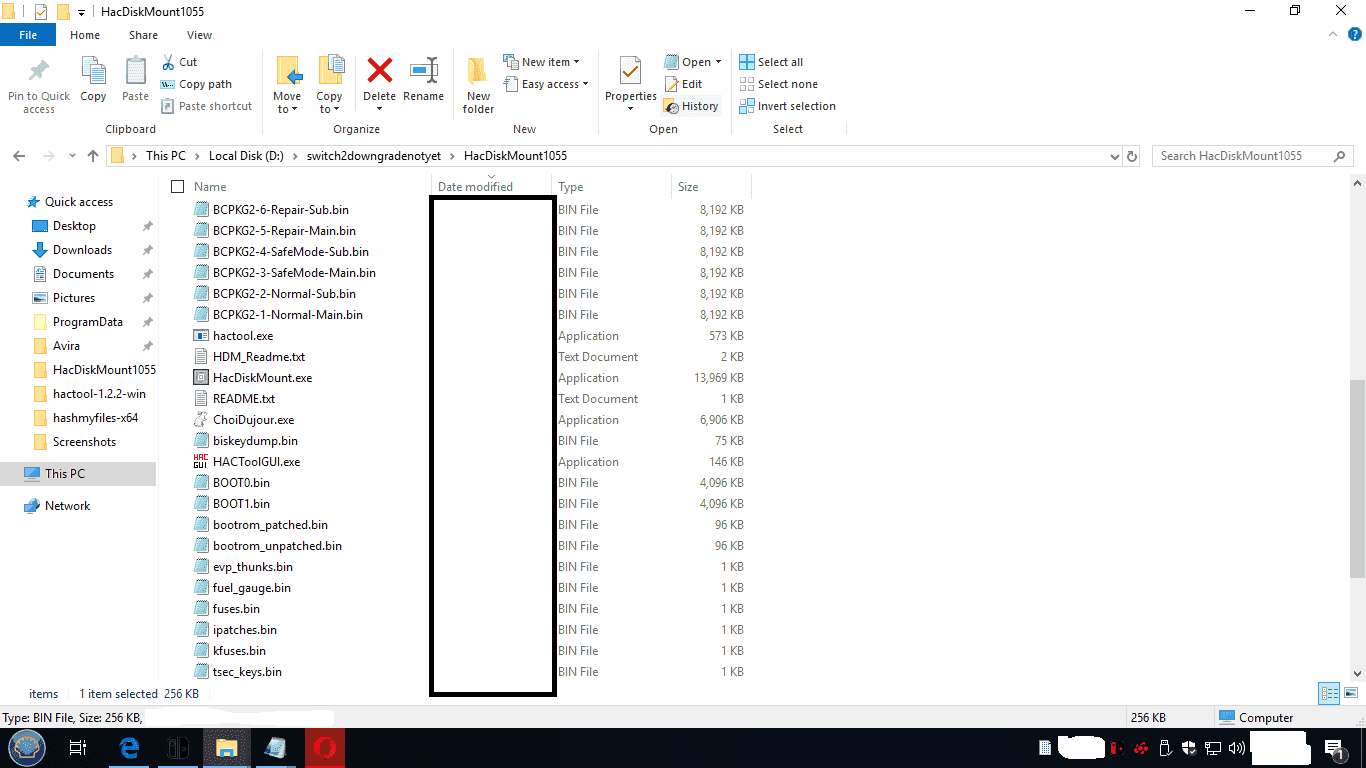Click the Copy ribbon button

[x=93, y=80]
